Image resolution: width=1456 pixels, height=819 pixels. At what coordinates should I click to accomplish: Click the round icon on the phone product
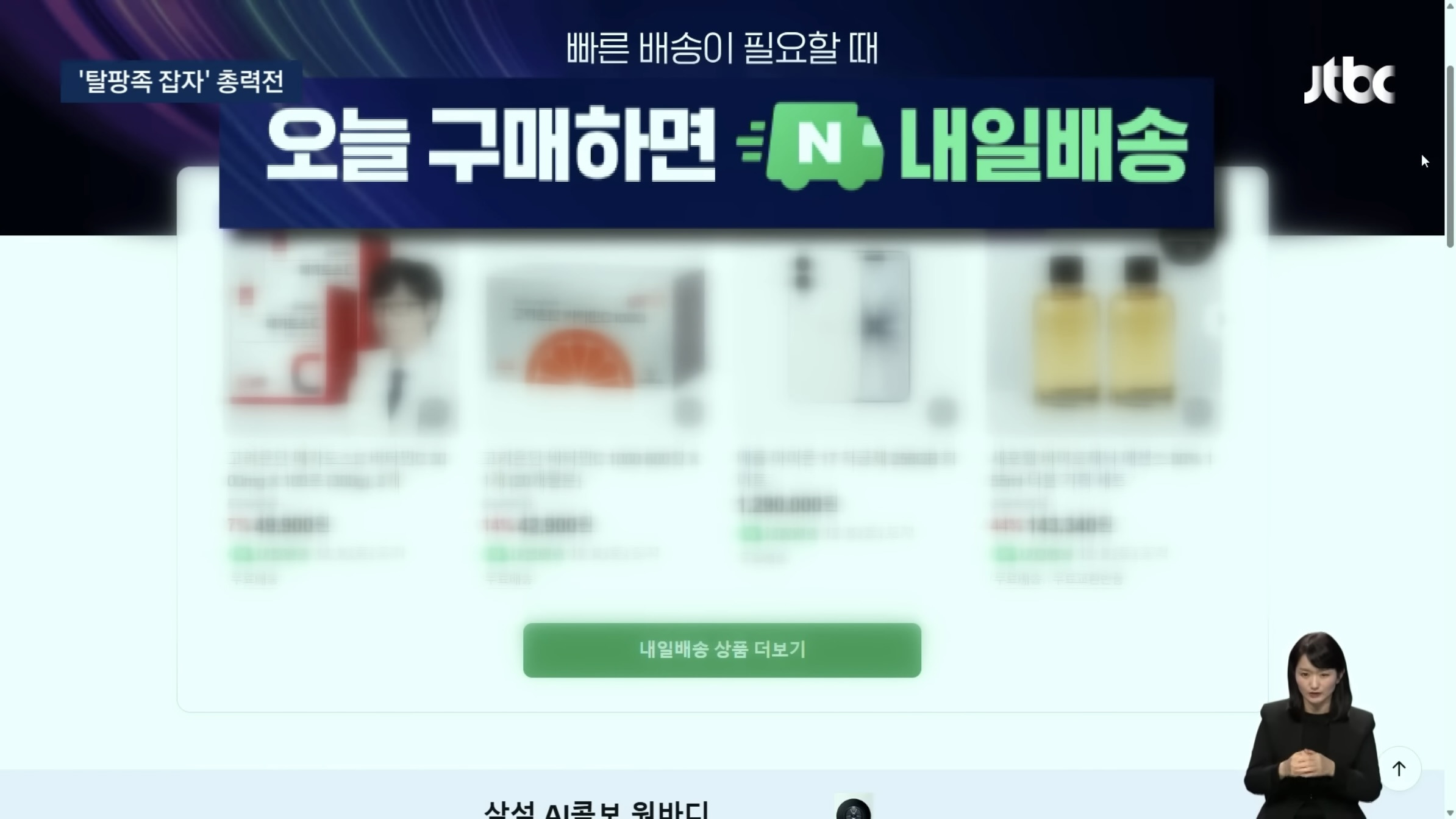coord(942,413)
